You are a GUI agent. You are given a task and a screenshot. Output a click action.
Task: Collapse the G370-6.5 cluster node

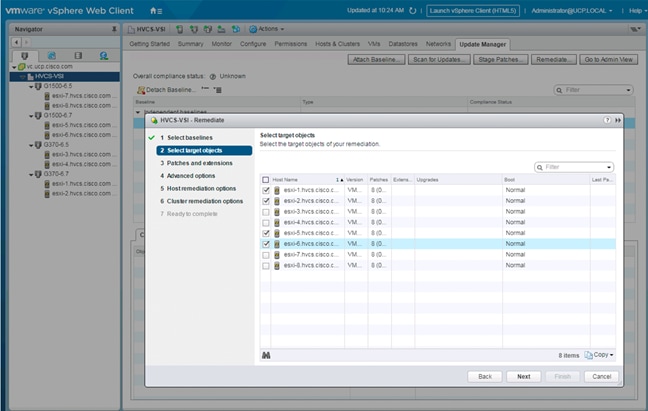coord(31,145)
